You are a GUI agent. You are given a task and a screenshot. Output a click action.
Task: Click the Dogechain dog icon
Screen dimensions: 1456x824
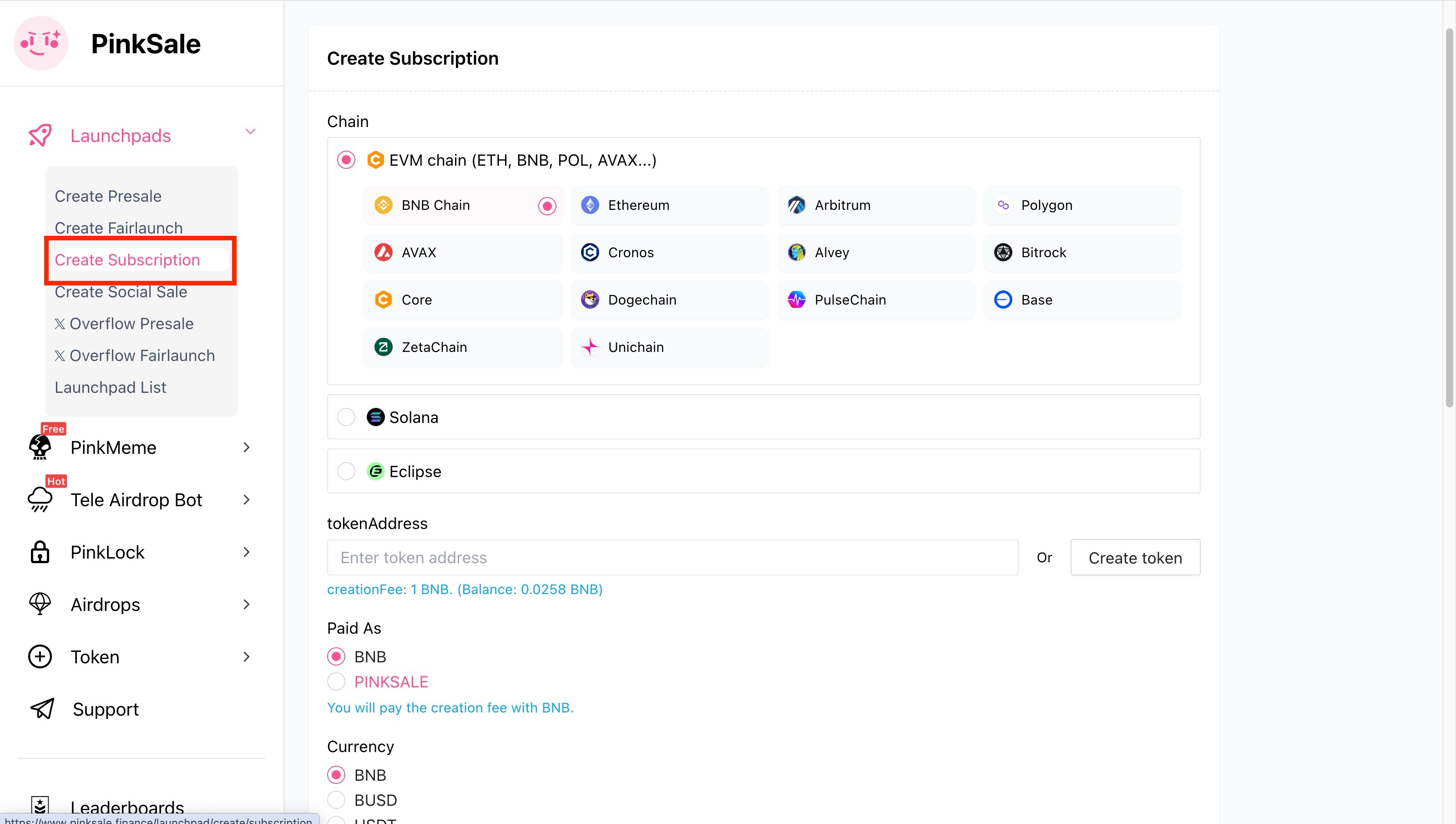click(x=590, y=300)
